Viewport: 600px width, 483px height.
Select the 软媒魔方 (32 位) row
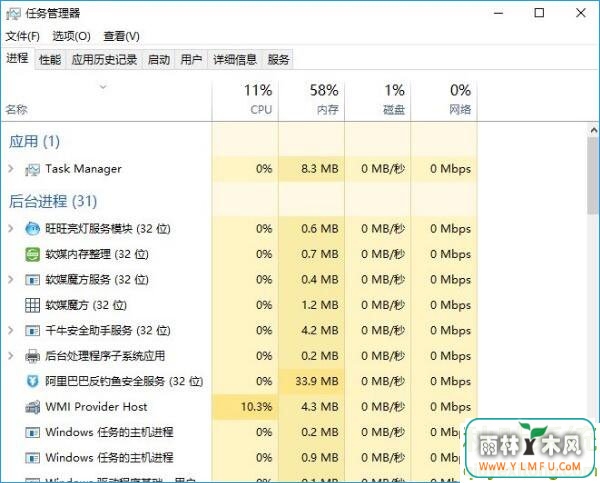(240, 305)
